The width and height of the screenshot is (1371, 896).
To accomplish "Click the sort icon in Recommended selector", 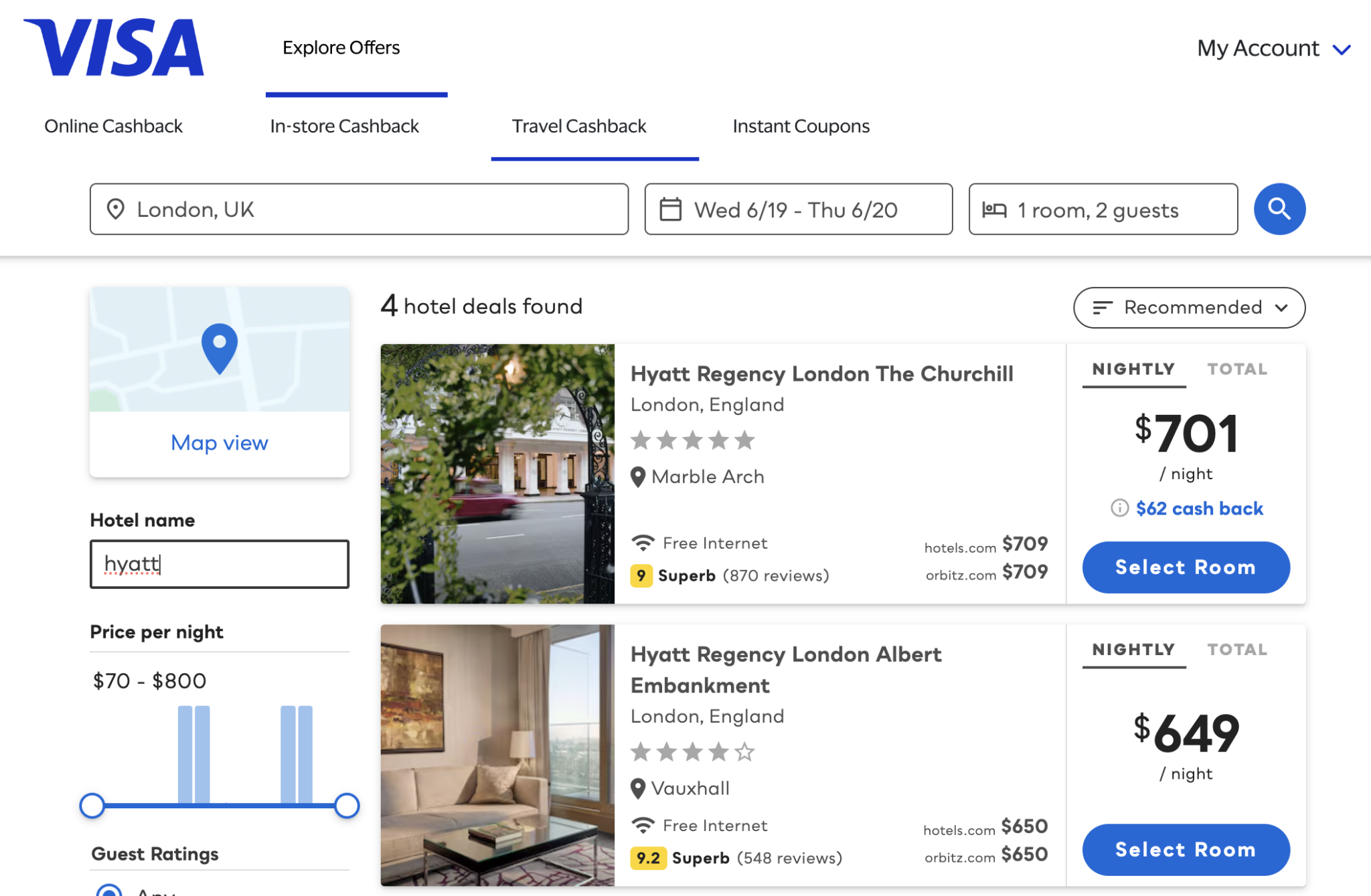I will pos(1102,307).
